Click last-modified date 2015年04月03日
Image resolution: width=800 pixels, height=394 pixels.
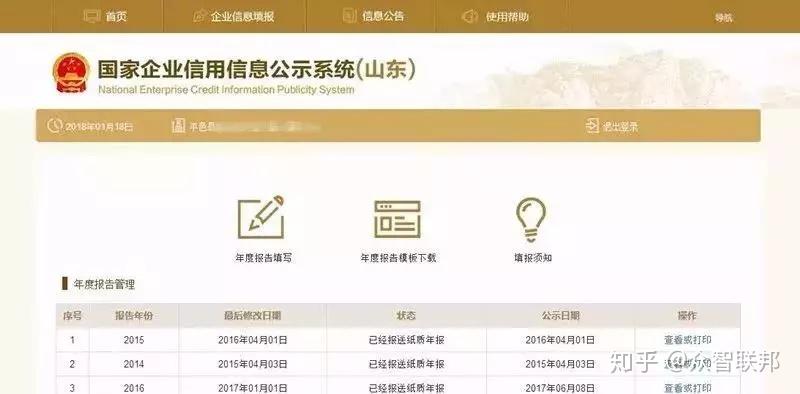[253, 364]
